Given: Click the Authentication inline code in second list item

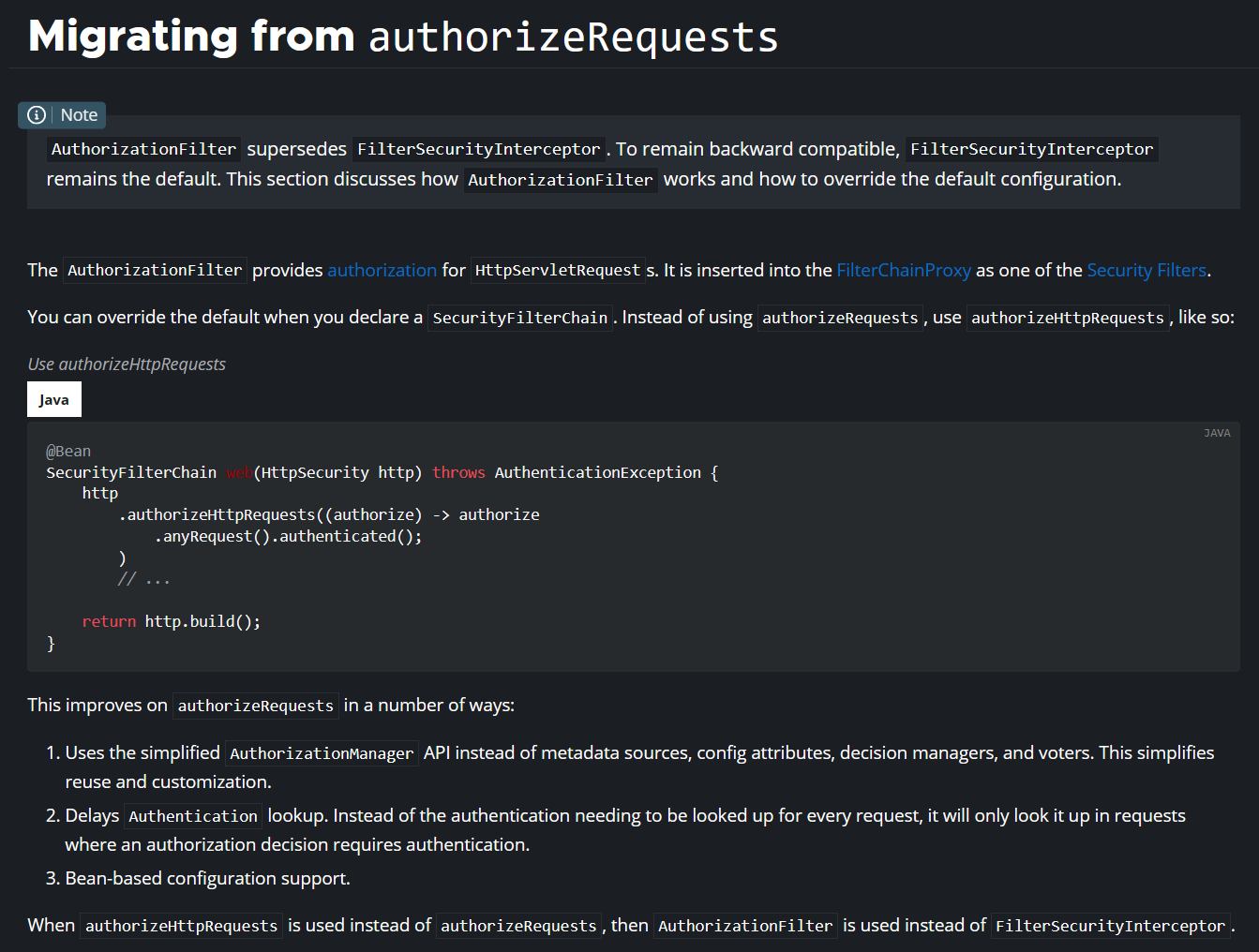Looking at the screenshot, I should pos(192,817).
